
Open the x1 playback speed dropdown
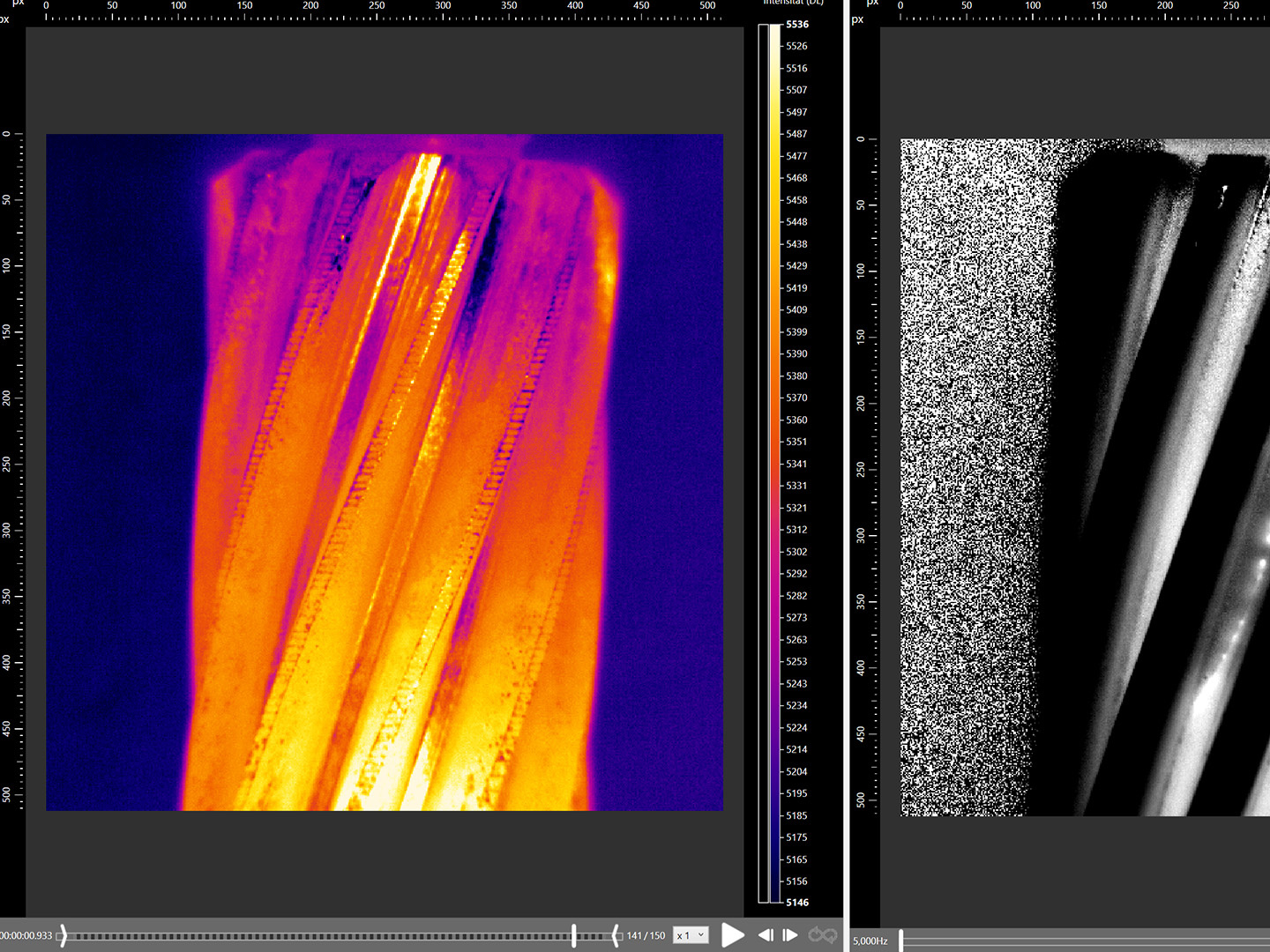(x=691, y=935)
